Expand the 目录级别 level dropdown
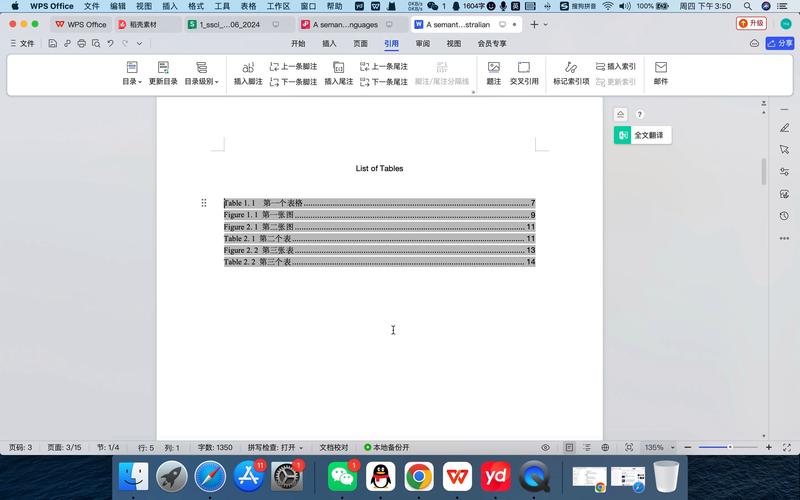Screen dimensions: 800x500 [202, 73]
